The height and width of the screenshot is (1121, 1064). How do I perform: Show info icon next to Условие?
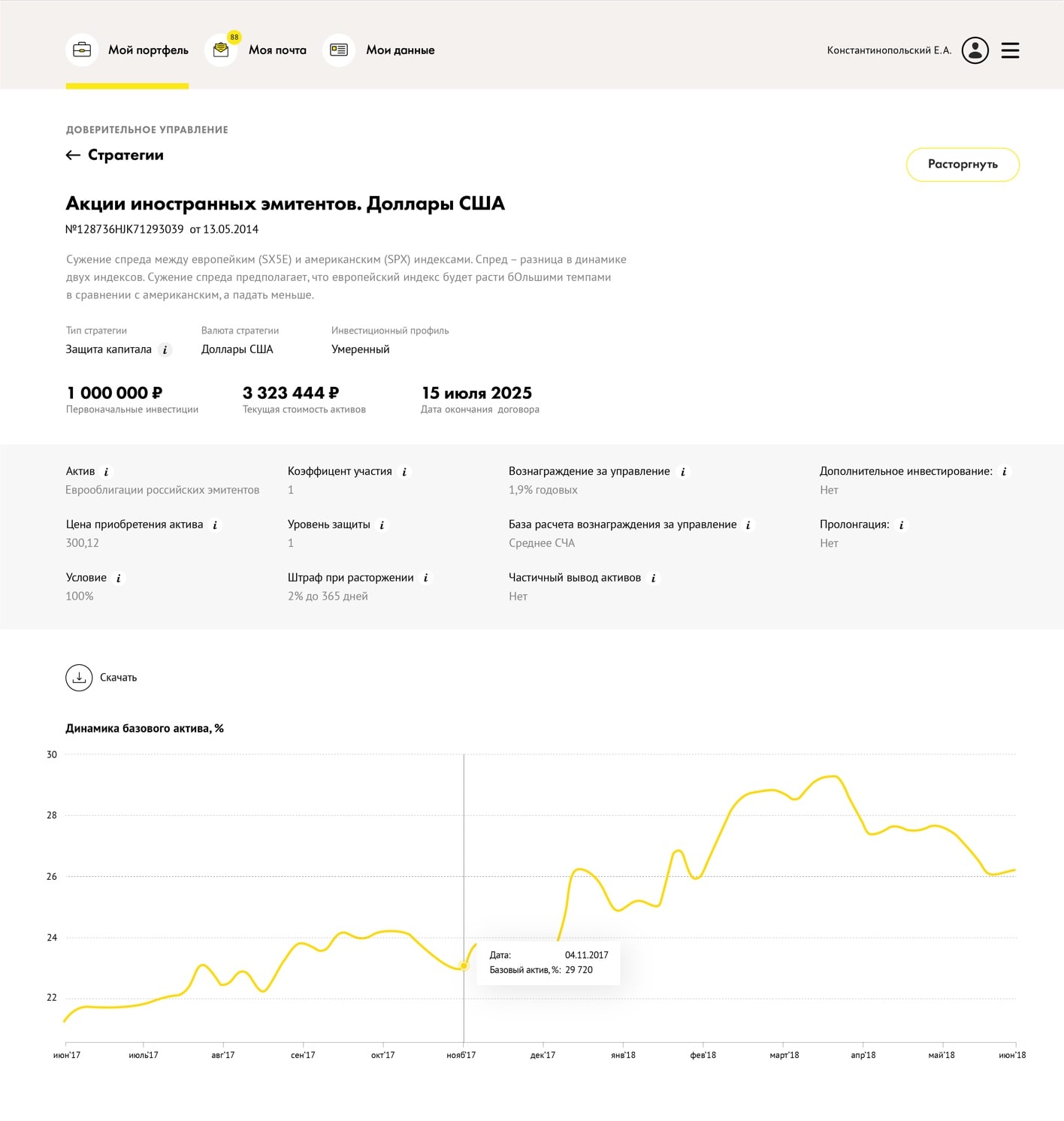pos(119,579)
